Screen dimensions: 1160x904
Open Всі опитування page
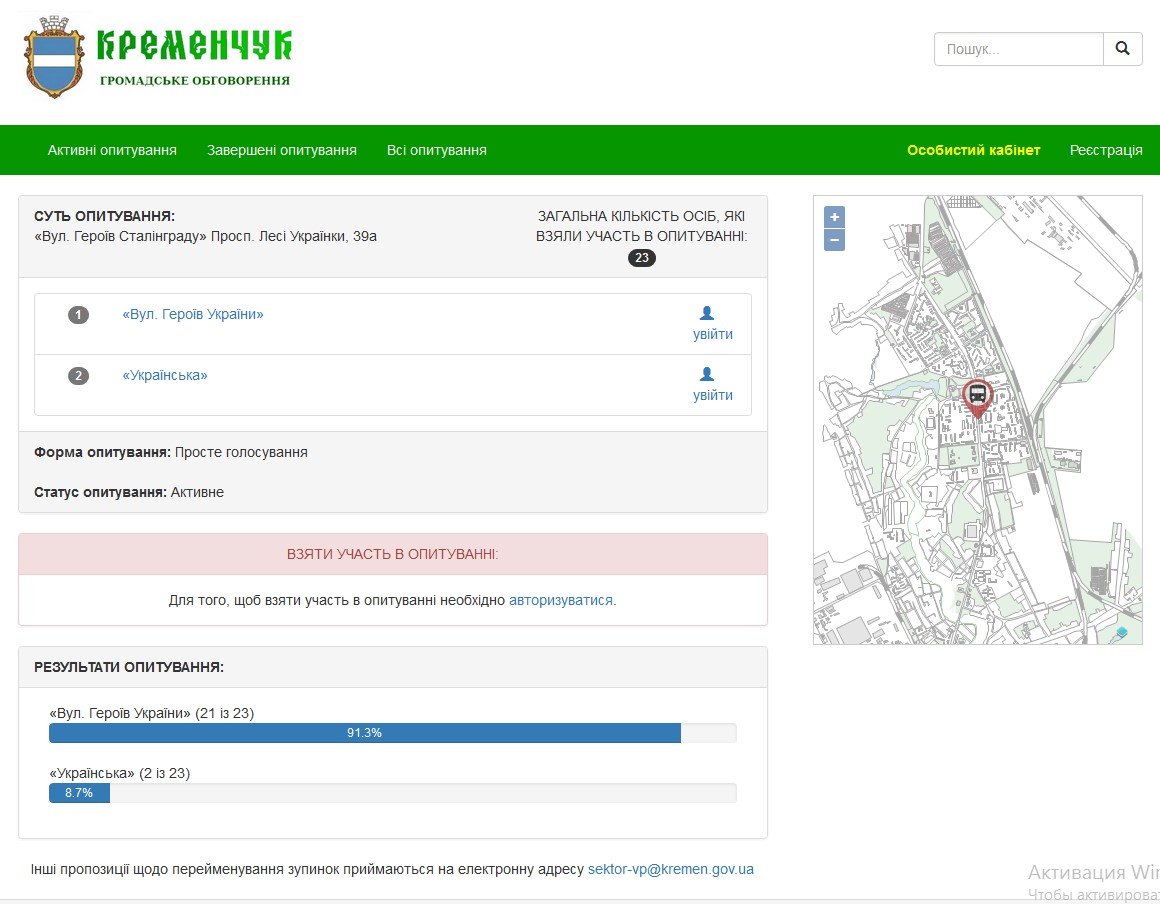click(x=436, y=150)
